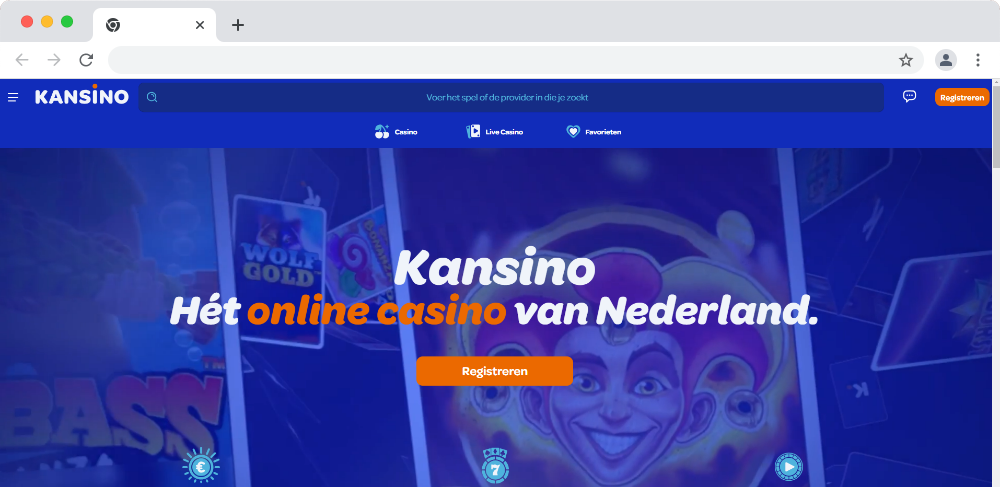This screenshot has width=1000, height=487.
Task: Click the game search input field
Action: (x=511, y=98)
